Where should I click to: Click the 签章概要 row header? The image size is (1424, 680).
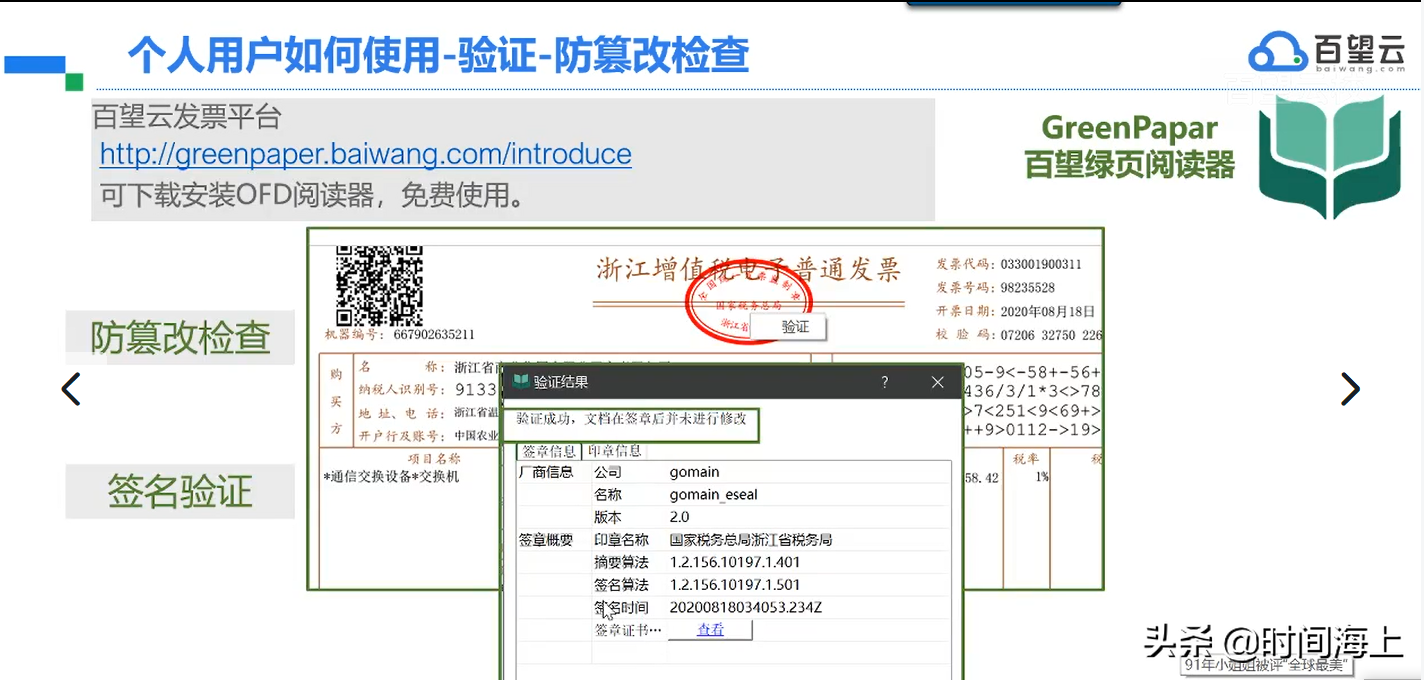pos(546,540)
